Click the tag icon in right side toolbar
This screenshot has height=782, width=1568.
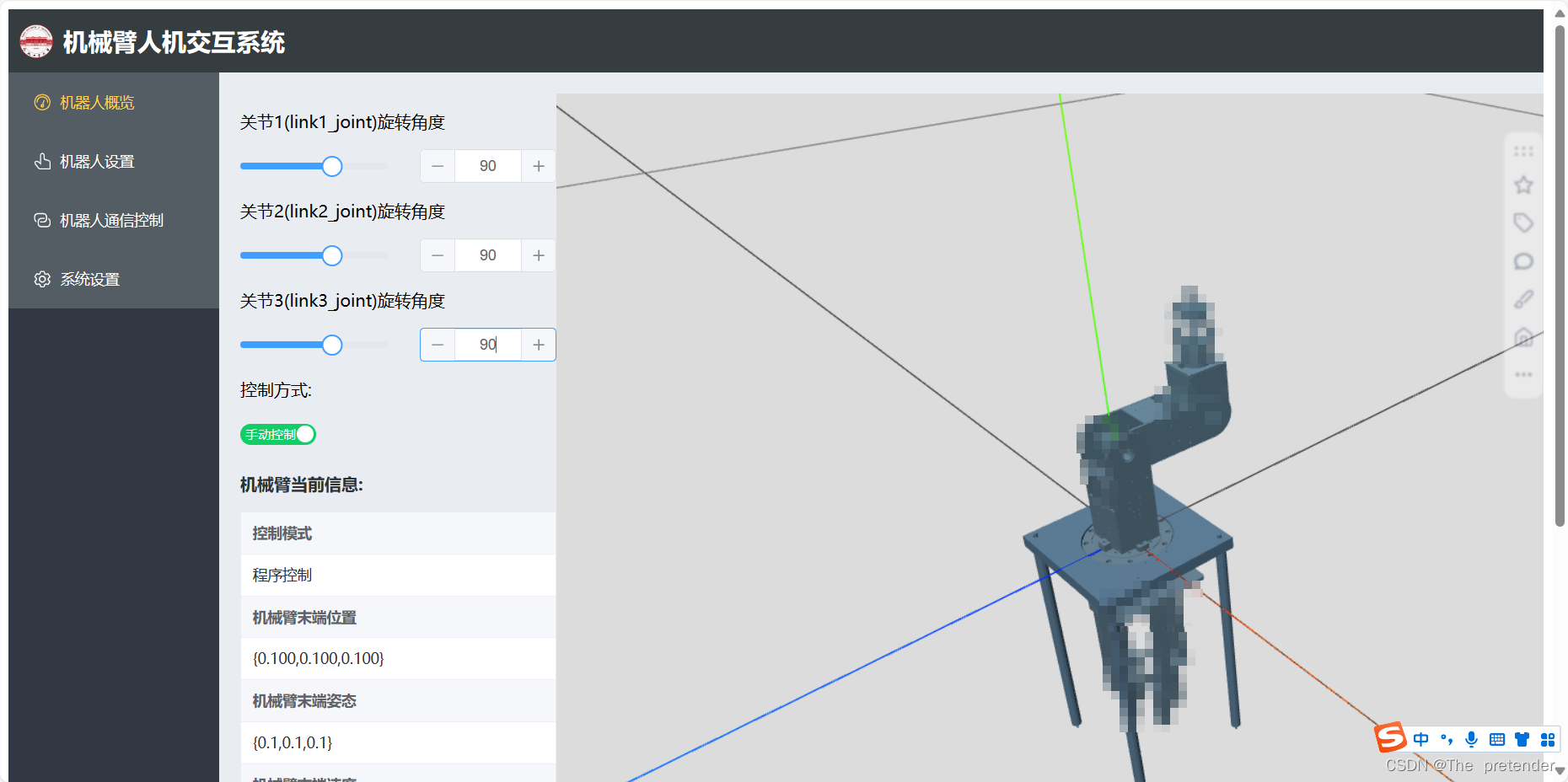click(1523, 222)
